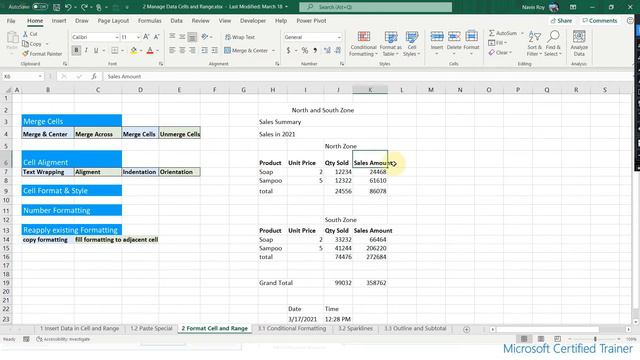Screen dimensions: 640x360
Task: Click the Increase Indent icon
Action: pos(215,50)
